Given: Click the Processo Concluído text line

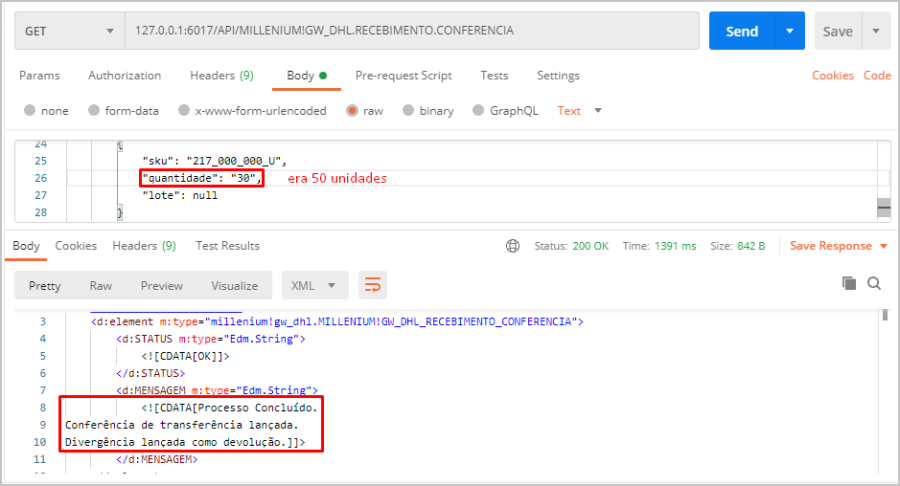Looking at the screenshot, I should coord(229,408).
